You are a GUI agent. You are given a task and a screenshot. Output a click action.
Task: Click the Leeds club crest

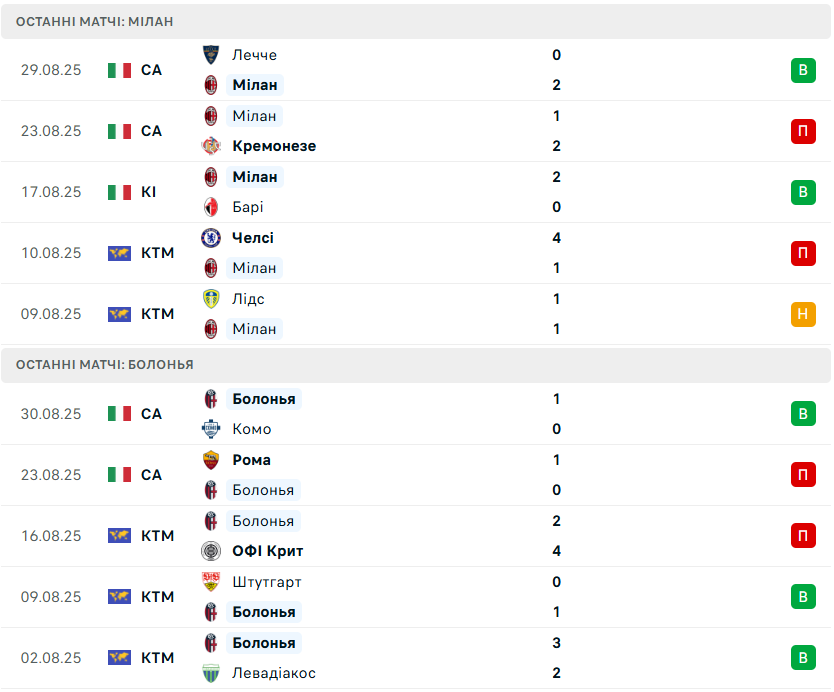click(x=211, y=299)
